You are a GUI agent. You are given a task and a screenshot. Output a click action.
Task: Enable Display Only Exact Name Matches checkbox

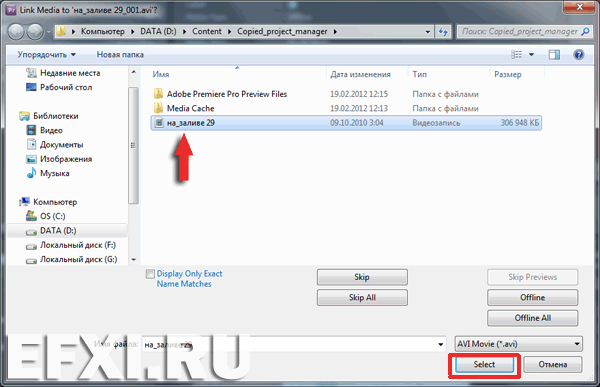click(150, 274)
